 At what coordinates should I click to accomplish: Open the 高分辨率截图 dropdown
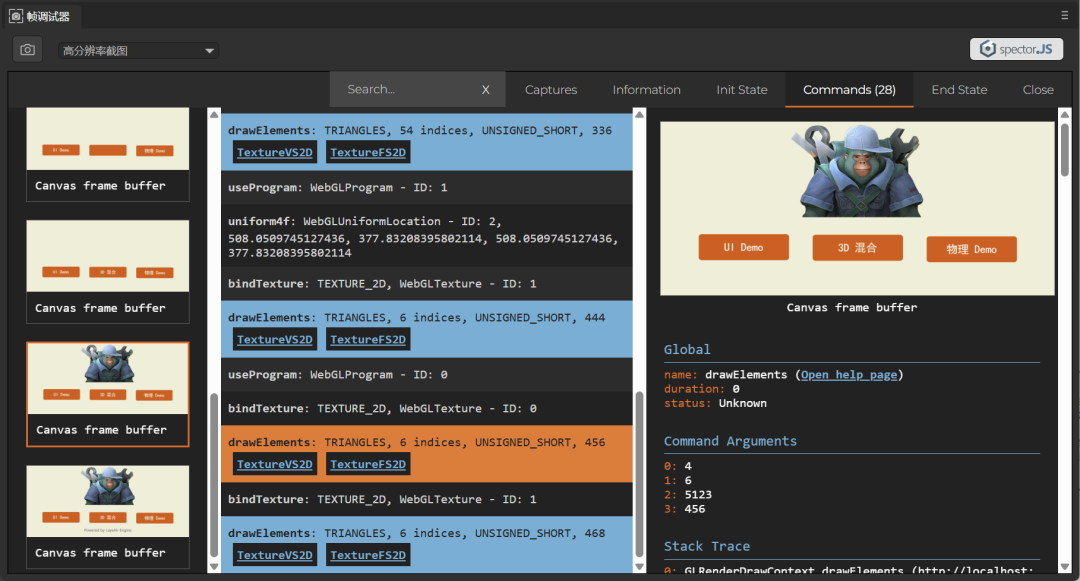point(138,50)
